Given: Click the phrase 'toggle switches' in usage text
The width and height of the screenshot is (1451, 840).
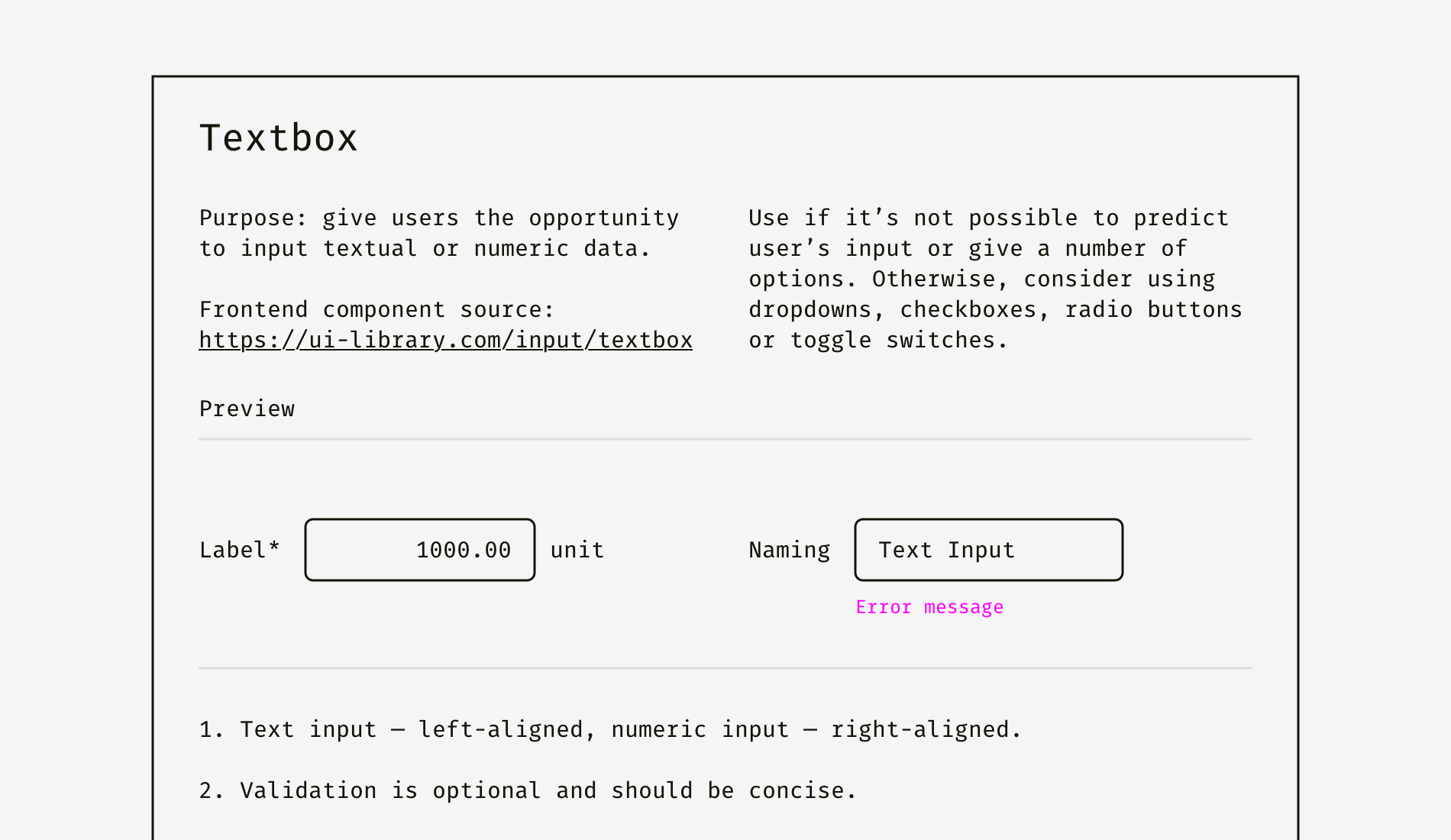Looking at the screenshot, I should coord(899,341).
